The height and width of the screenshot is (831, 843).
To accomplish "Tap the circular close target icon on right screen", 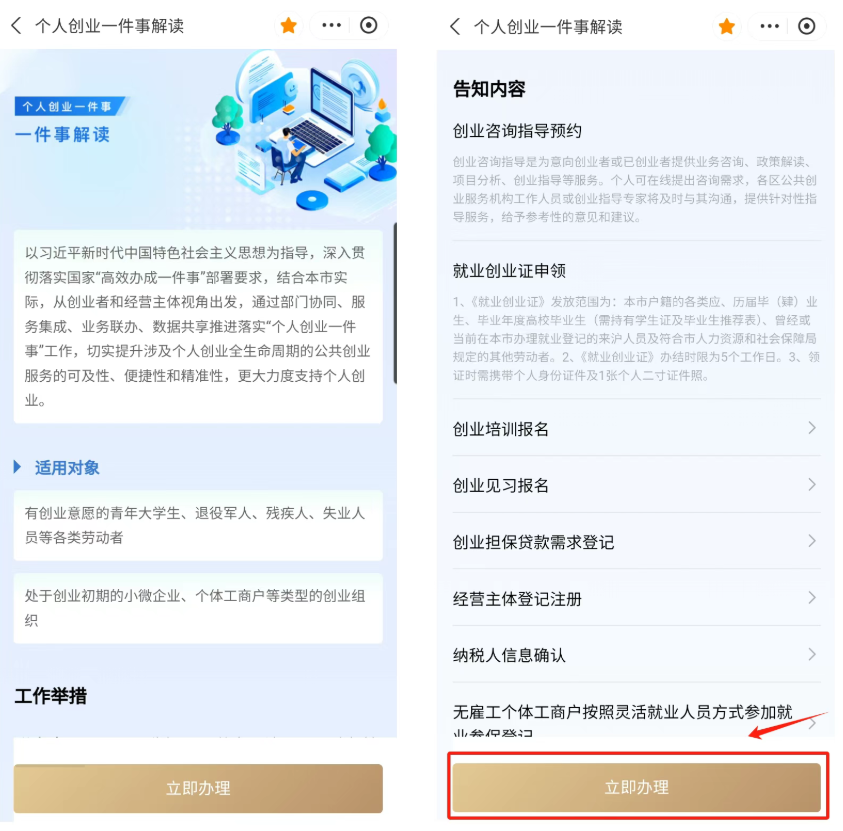I will [806, 26].
